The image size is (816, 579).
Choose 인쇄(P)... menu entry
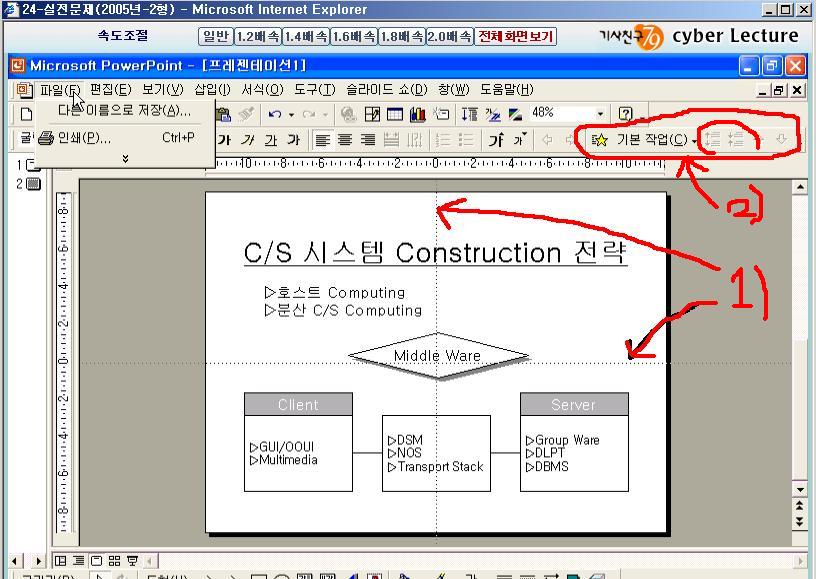[x=125, y=138]
